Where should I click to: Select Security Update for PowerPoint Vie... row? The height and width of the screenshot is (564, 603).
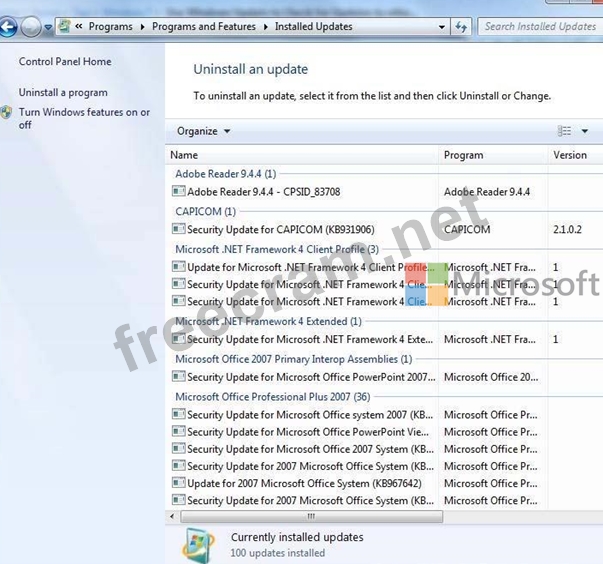(308, 432)
